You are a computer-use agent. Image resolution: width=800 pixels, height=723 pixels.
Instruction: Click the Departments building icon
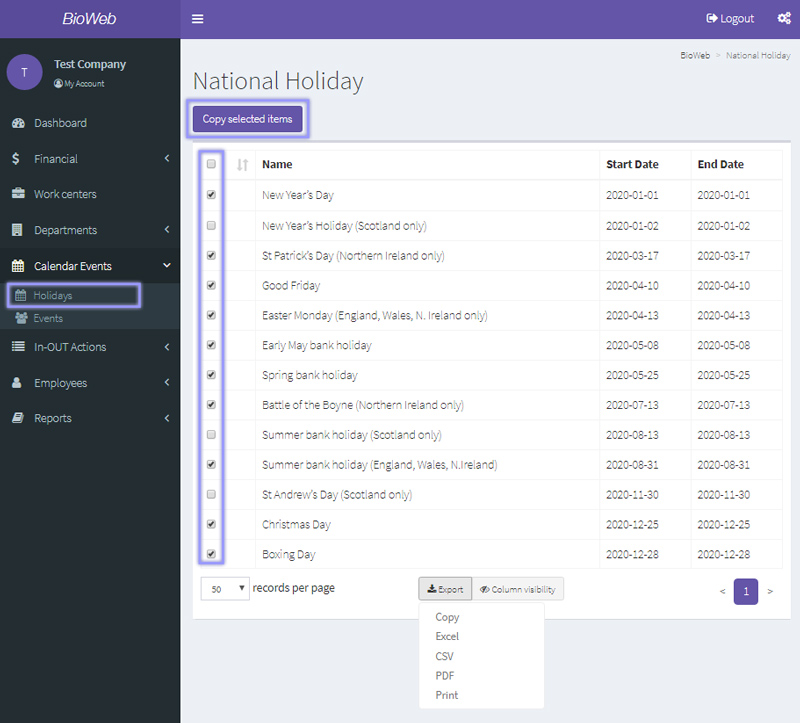[18, 230]
